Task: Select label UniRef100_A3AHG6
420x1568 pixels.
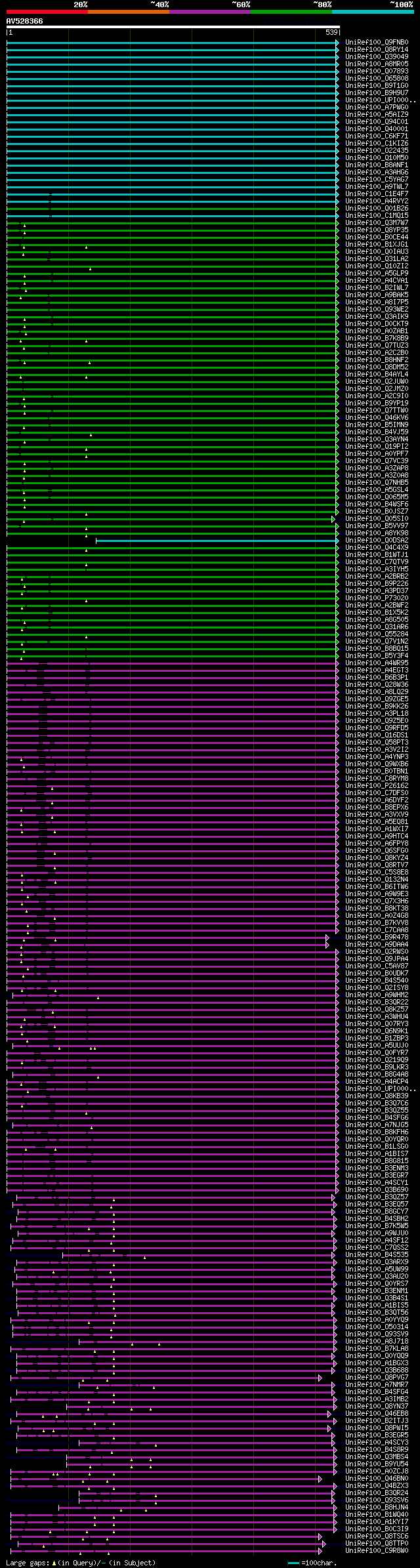Action: click(x=377, y=173)
